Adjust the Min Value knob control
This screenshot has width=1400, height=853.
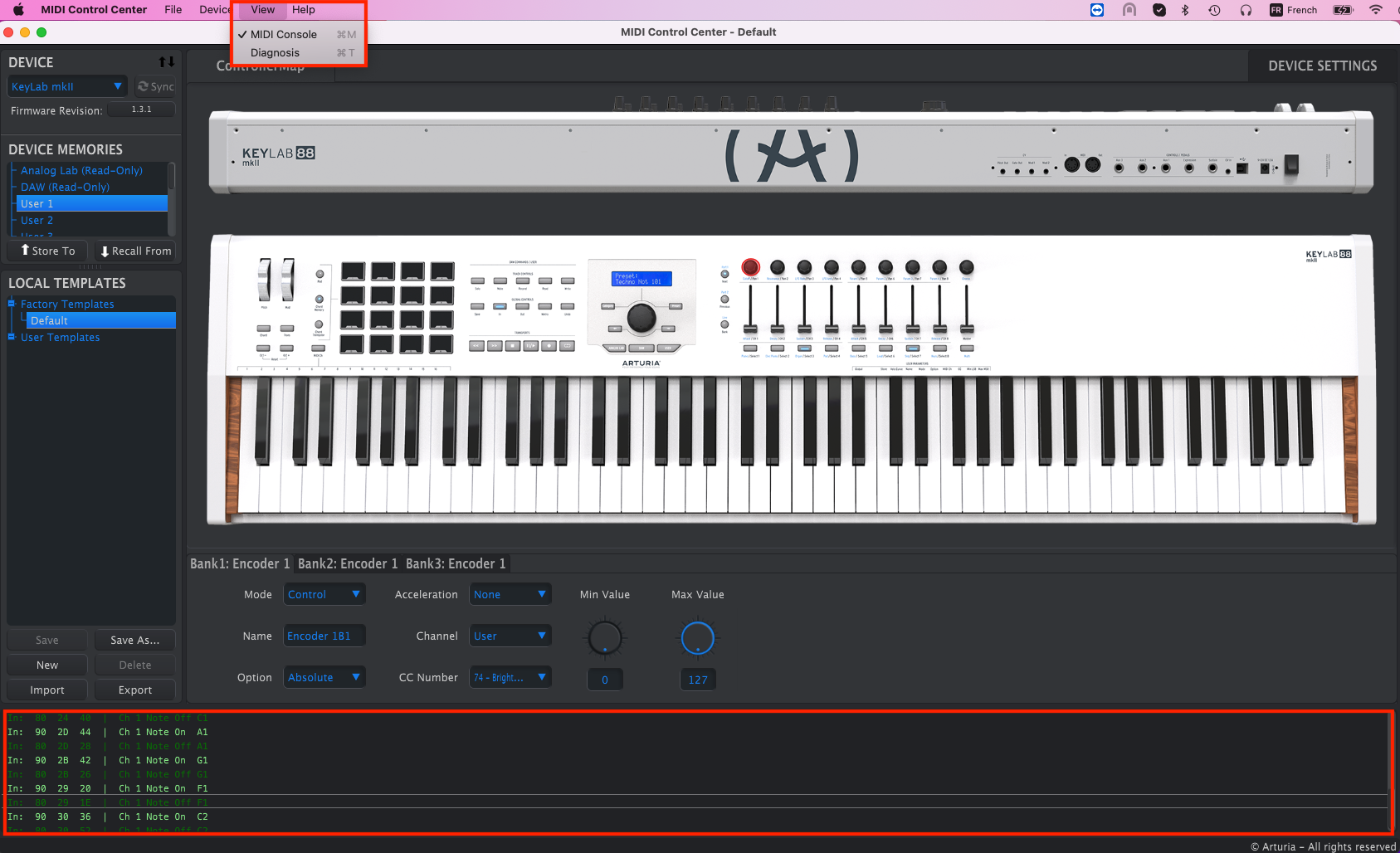click(x=604, y=637)
